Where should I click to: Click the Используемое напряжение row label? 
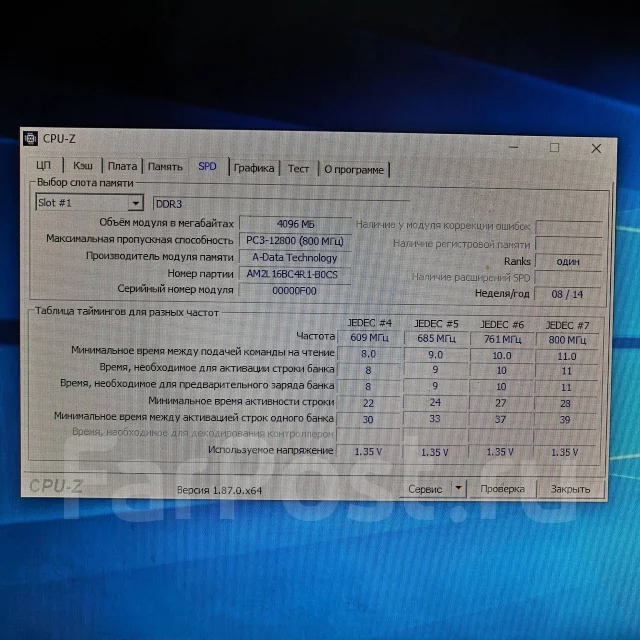coord(271,450)
